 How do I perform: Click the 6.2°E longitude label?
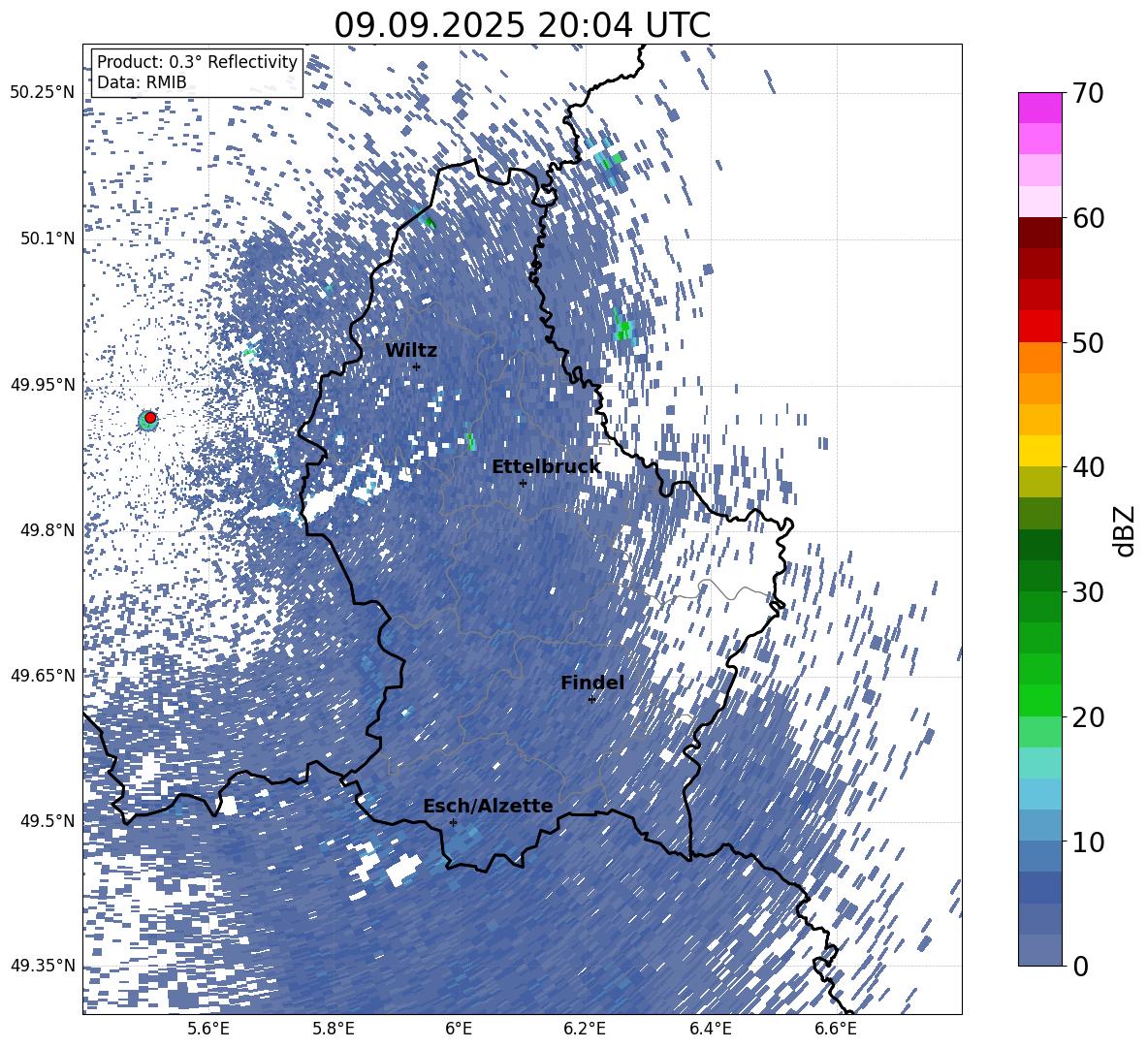(x=585, y=1029)
